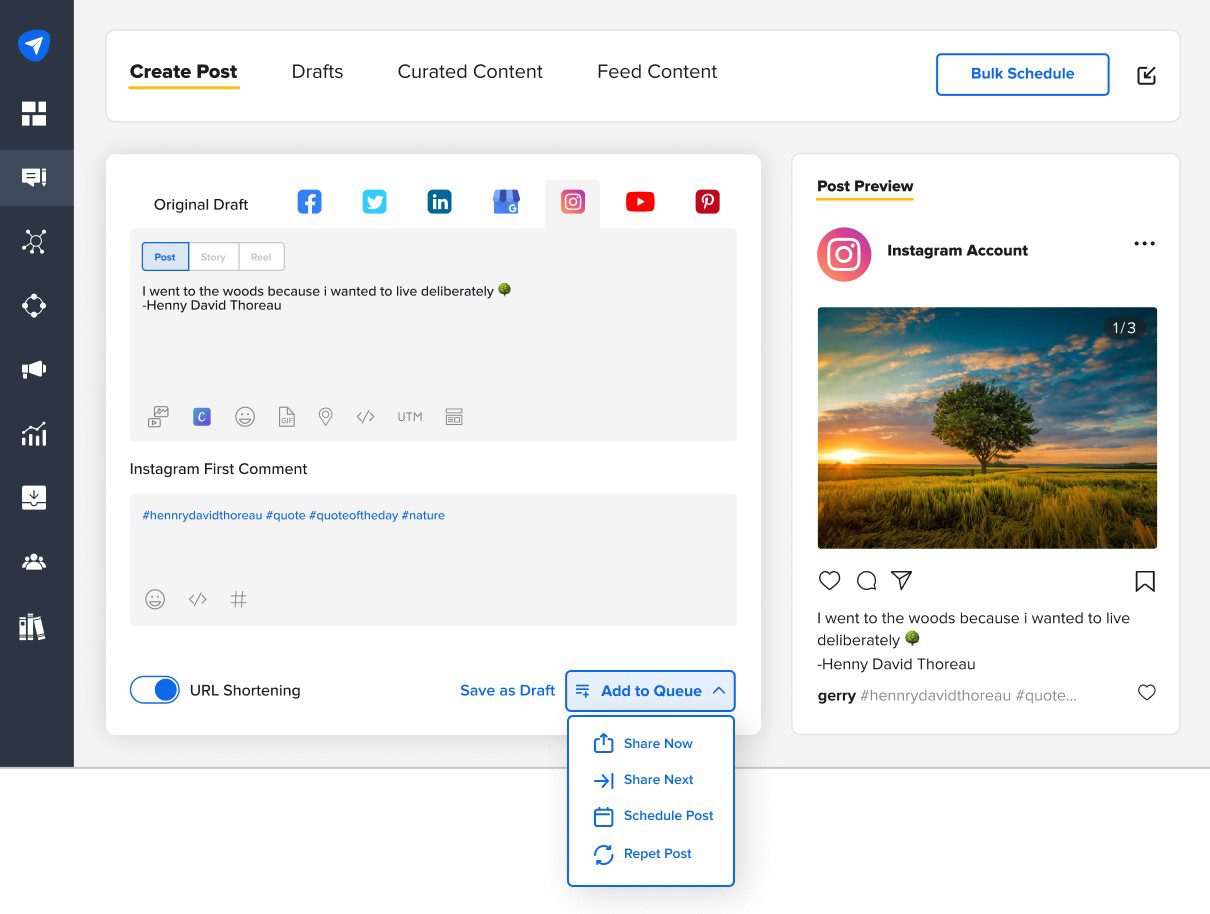Switch to the Drafts tab
The image size is (1210, 914).
pyautogui.click(x=317, y=72)
